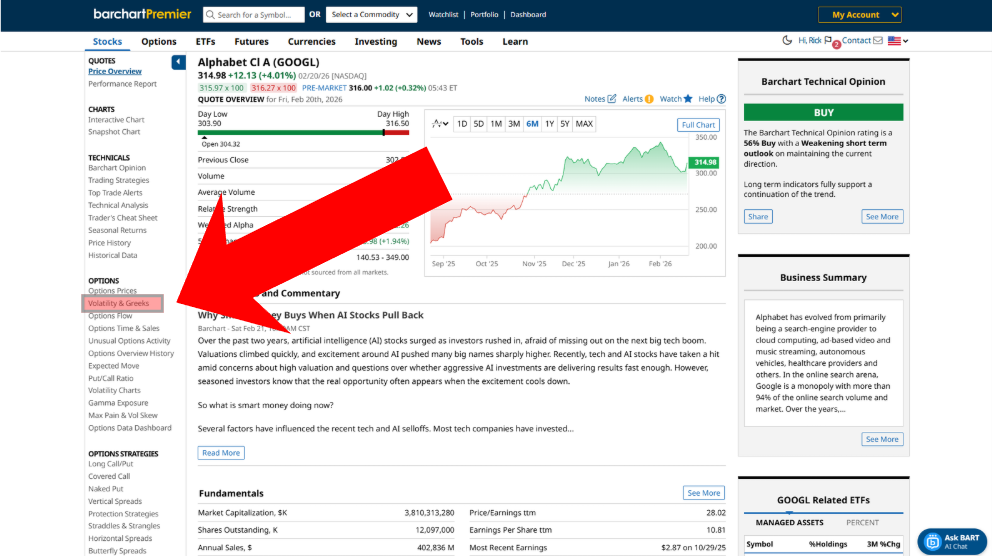The height and width of the screenshot is (556, 992).
Task: Click the Full Chart button
Action: [x=698, y=125]
